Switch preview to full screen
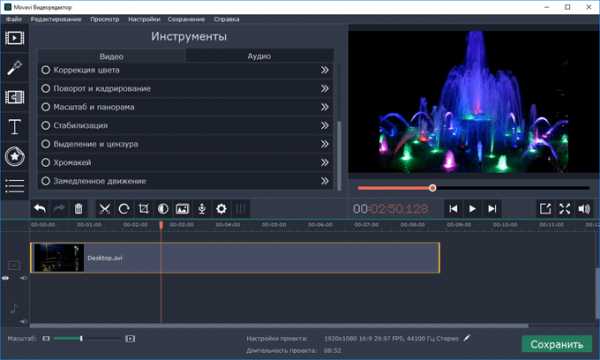 (x=565, y=209)
